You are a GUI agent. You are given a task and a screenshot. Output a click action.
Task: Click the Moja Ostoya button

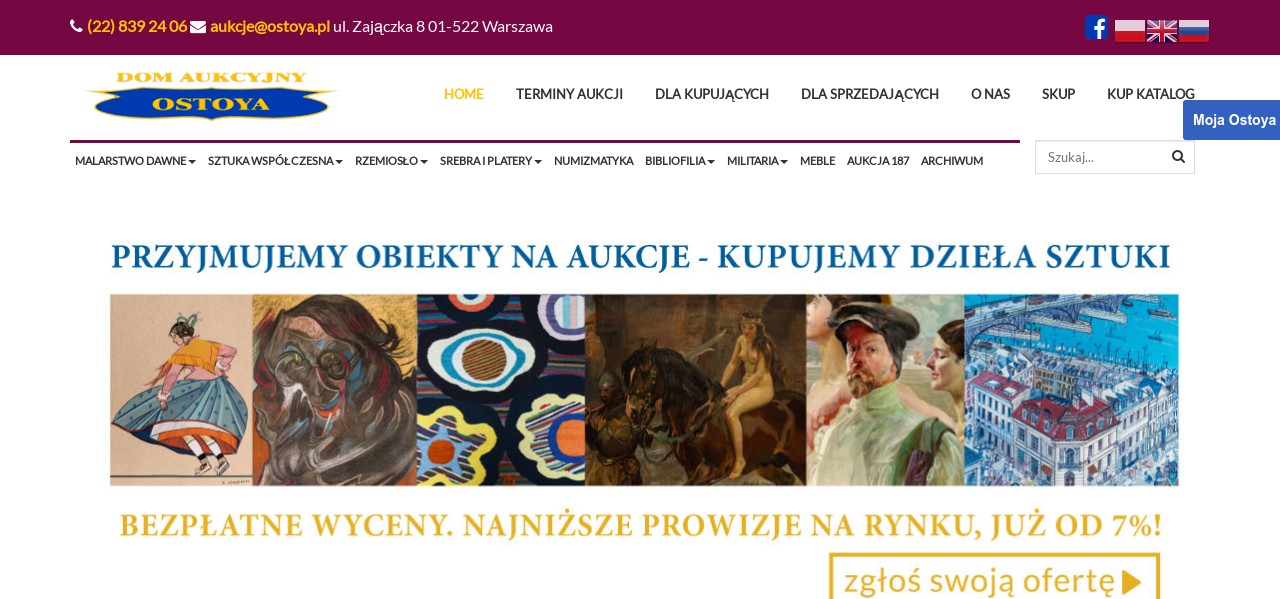tap(1232, 120)
